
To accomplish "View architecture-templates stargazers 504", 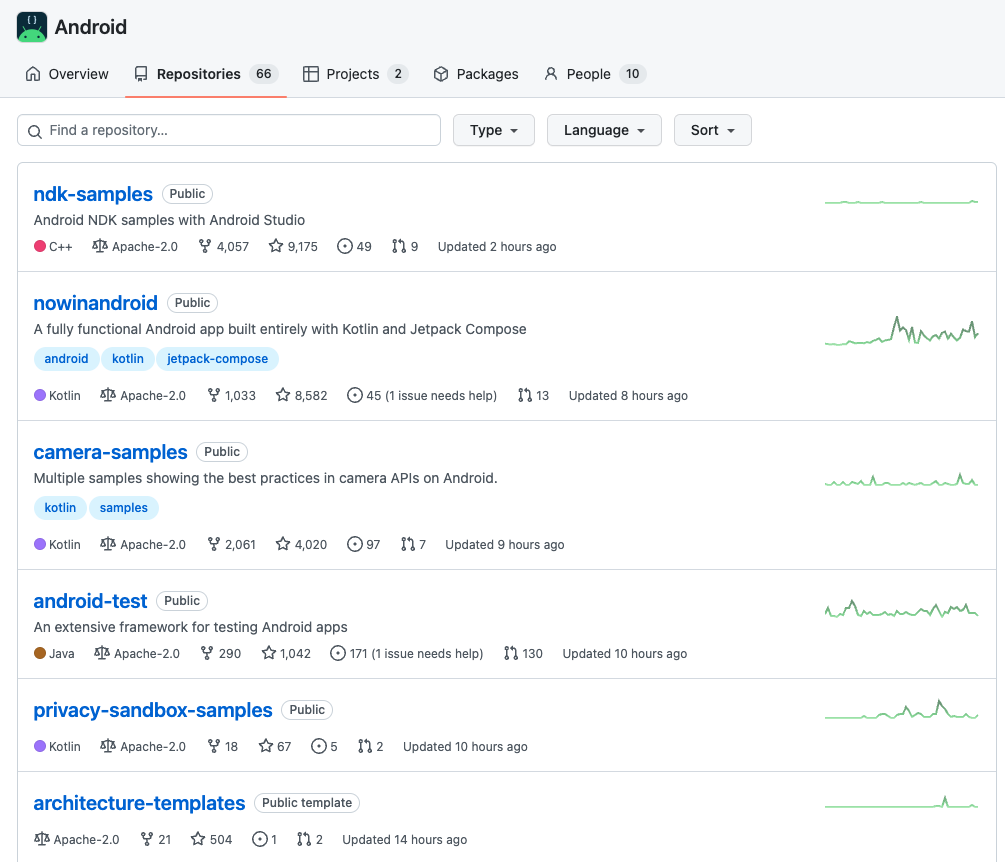I will [212, 840].
